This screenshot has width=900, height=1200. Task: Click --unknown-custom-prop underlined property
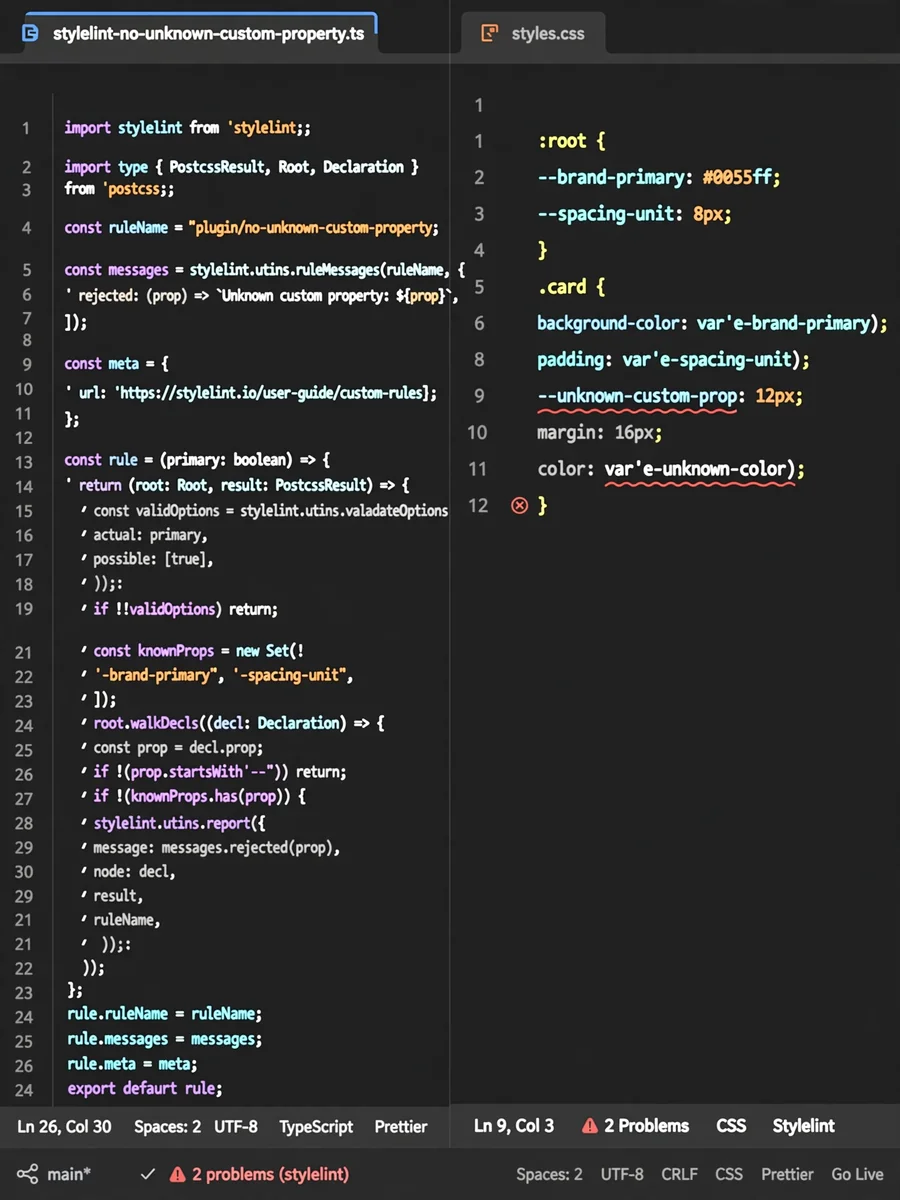click(637, 396)
